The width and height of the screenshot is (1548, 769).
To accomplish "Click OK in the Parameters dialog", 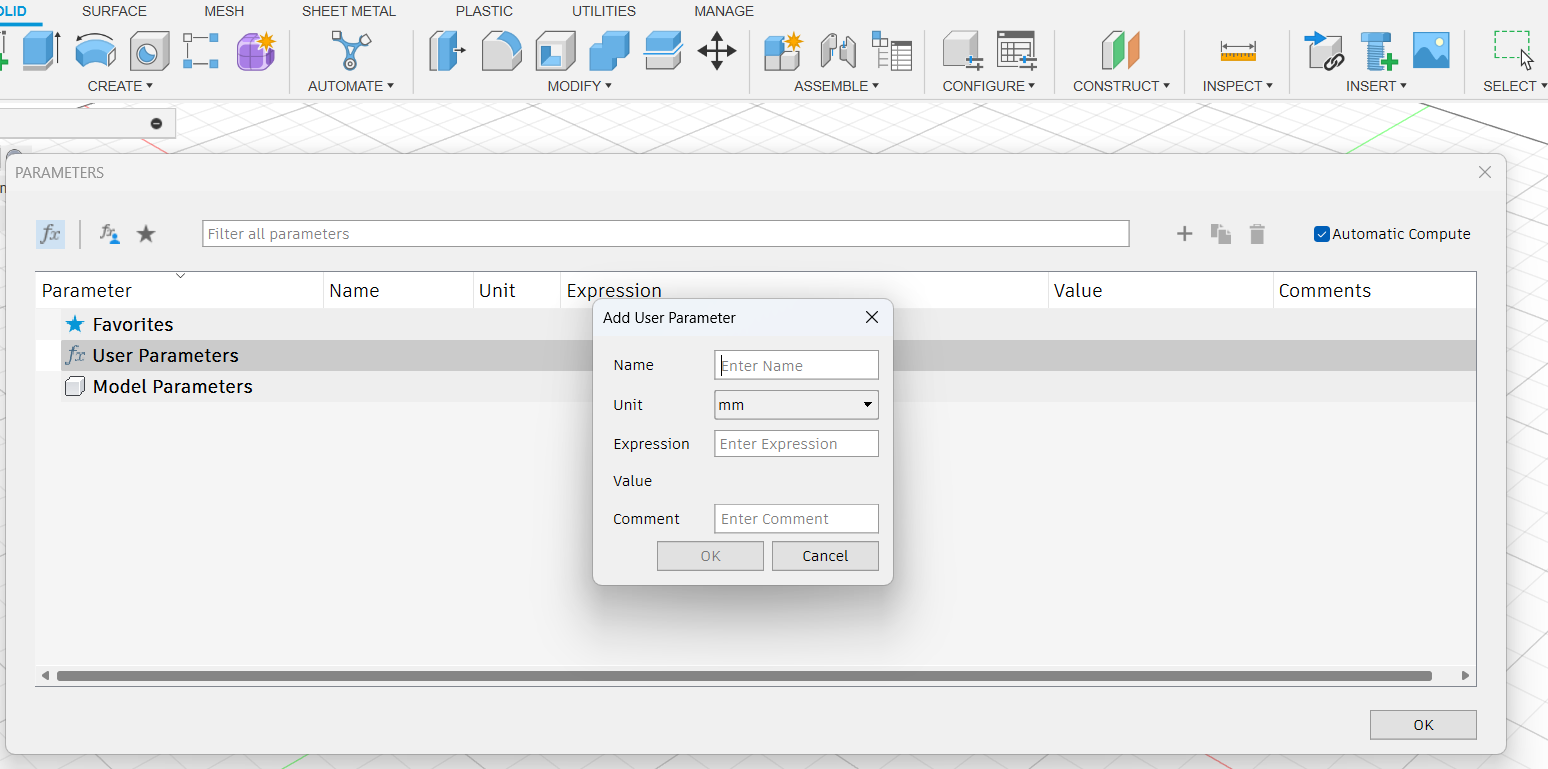I will pyautogui.click(x=1423, y=725).
